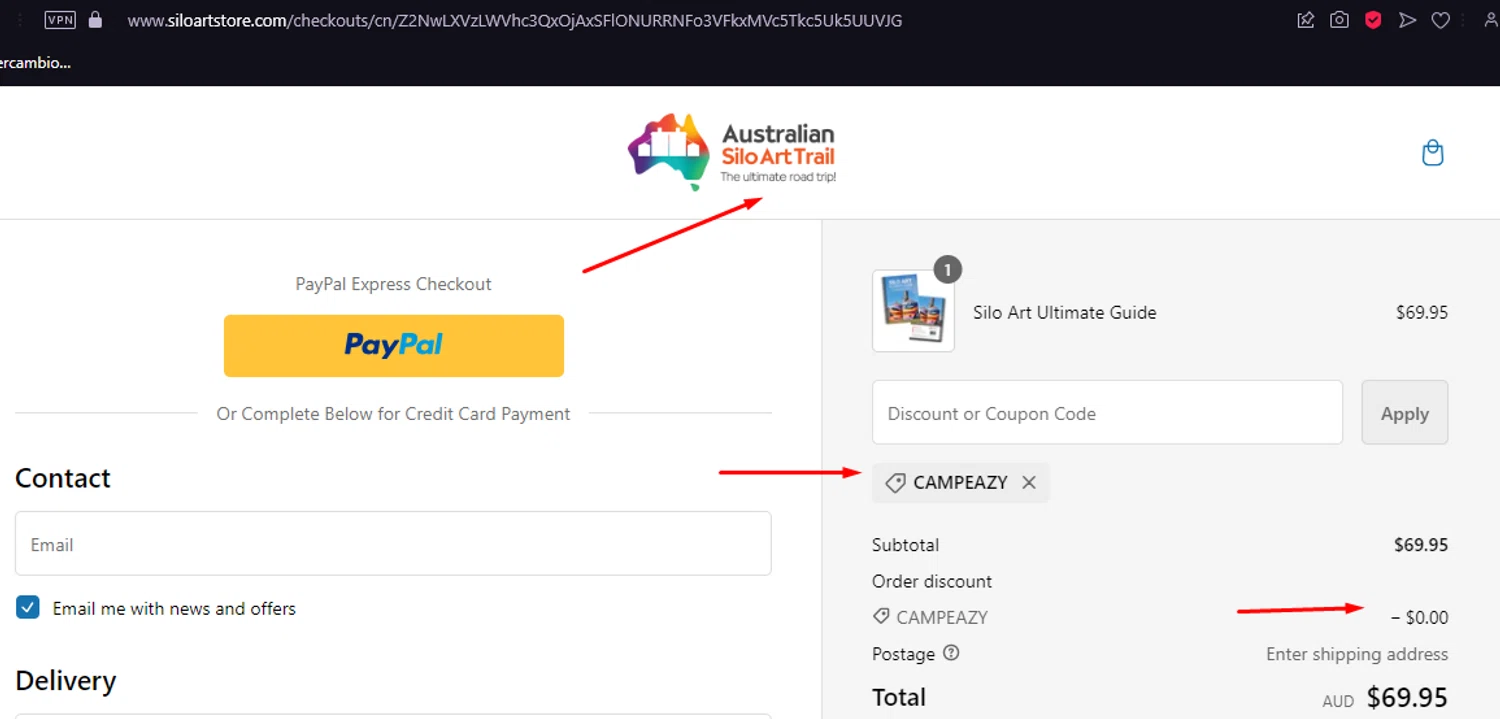Open the truncated bookmark in bookmarks bar
Image resolution: width=1500 pixels, height=719 pixels.
(x=35, y=62)
